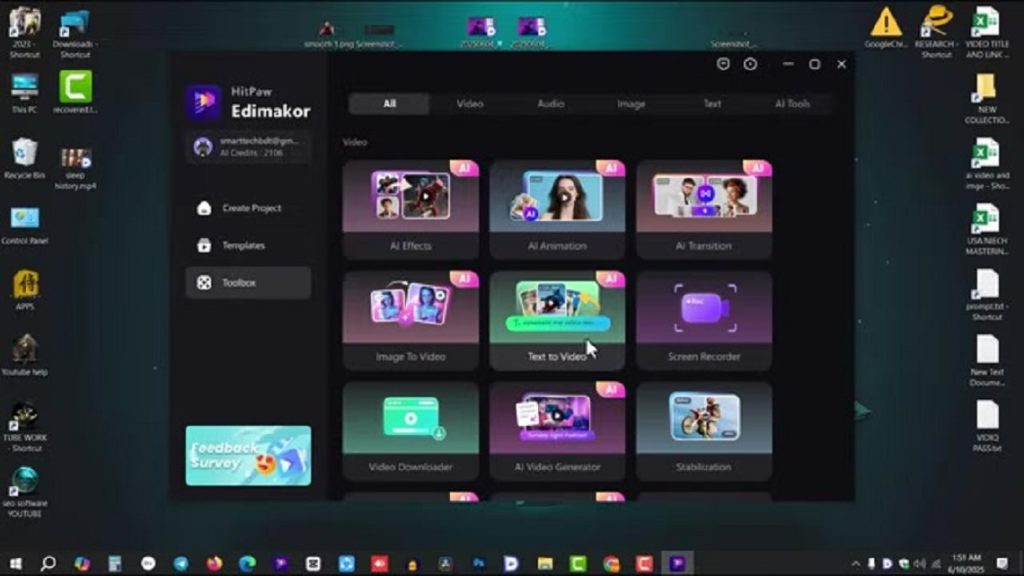The height and width of the screenshot is (576, 1024).
Task: Select the New Text Document desktop file
Action: point(987,360)
